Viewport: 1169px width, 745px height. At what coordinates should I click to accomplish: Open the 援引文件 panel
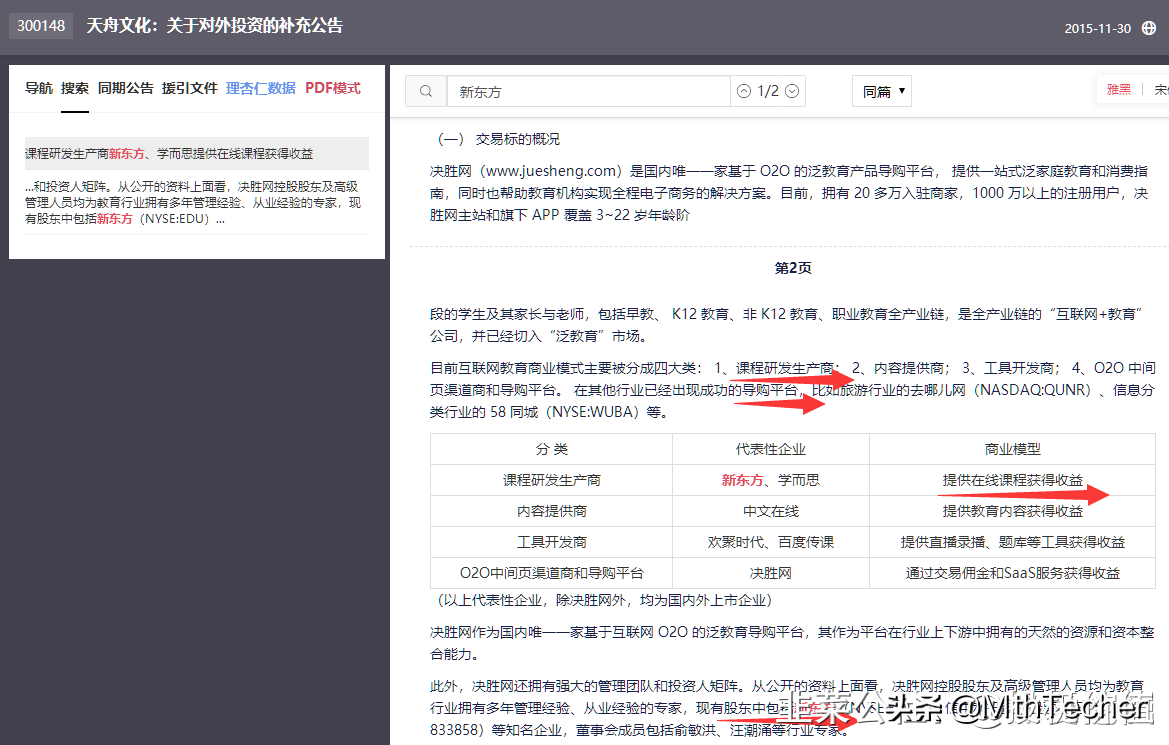(x=190, y=87)
